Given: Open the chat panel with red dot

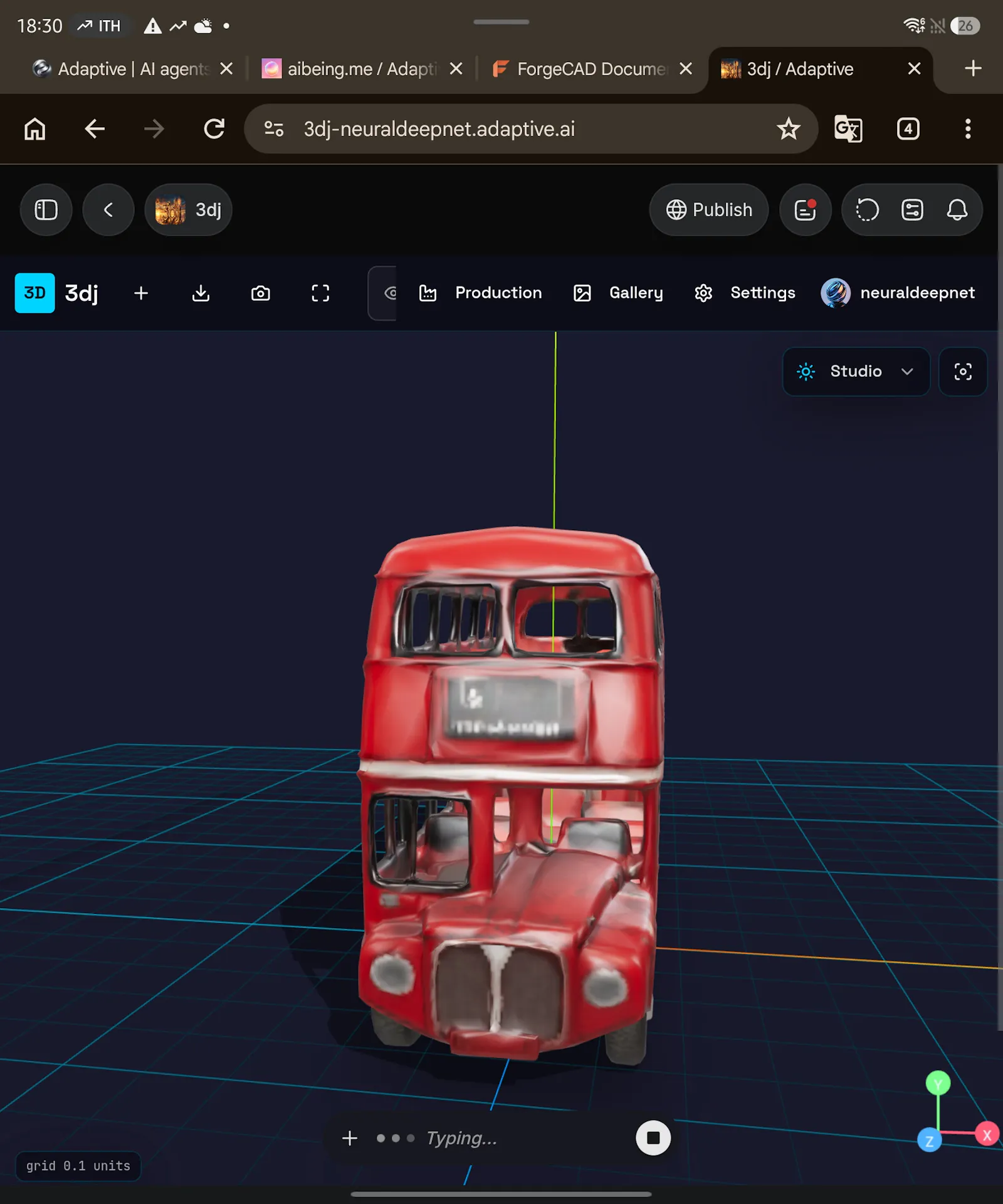Looking at the screenshot, I should pos(806,210).
